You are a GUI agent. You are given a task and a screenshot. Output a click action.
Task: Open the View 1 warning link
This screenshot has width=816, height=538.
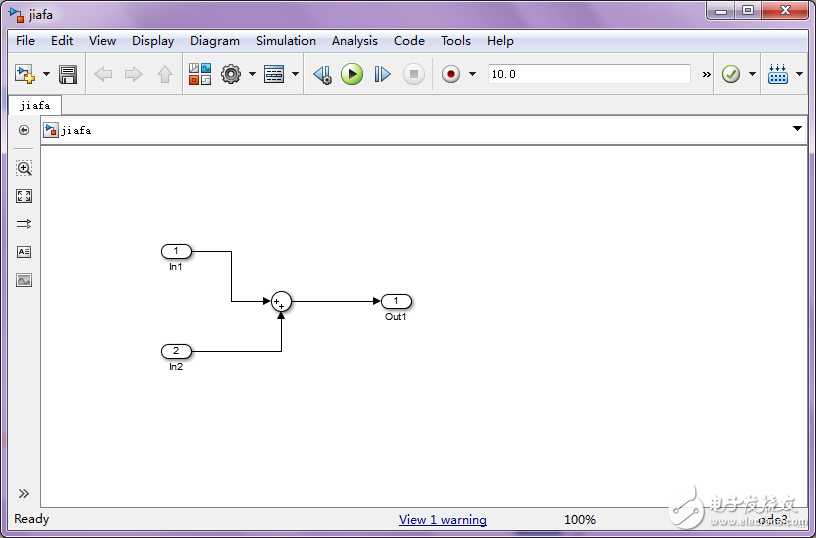tap(443, 519)
